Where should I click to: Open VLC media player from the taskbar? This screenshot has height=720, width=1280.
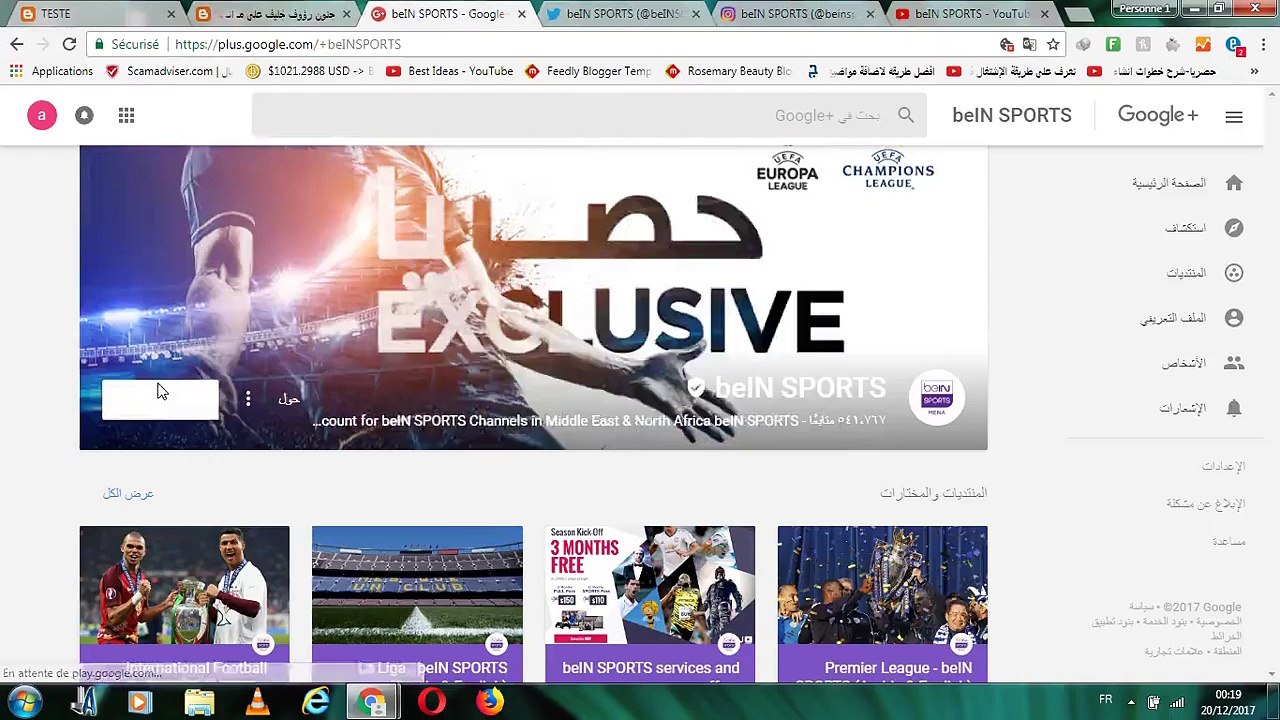pyautogui.click(x=258, y=701)
